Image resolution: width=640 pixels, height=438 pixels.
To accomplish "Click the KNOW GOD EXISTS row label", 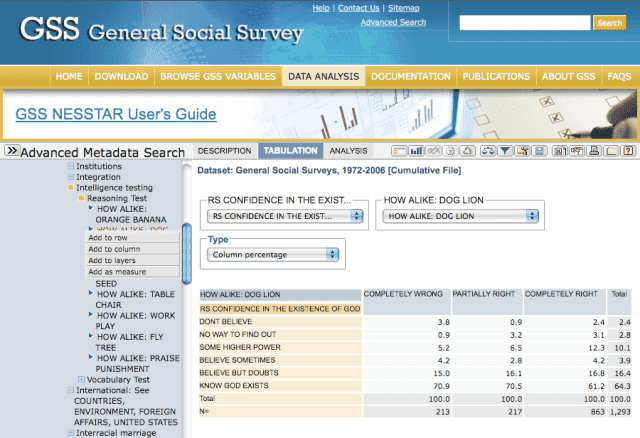I will point(234,386).
